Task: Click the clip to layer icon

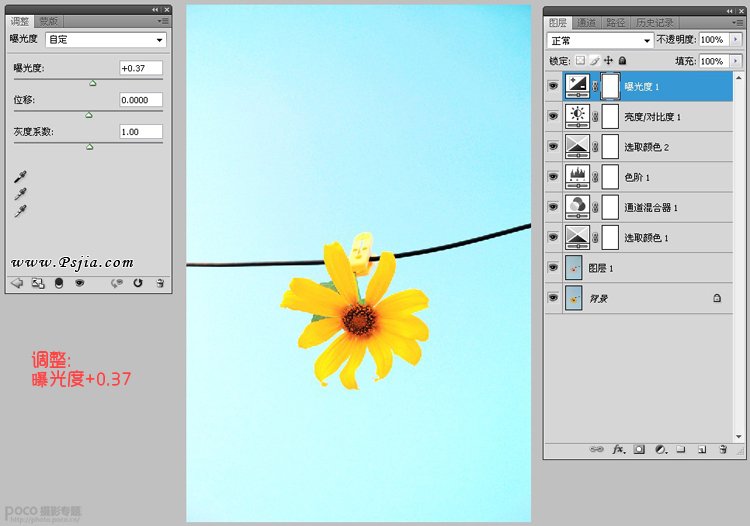Action: pyautogui.click(x=59, y=283)
